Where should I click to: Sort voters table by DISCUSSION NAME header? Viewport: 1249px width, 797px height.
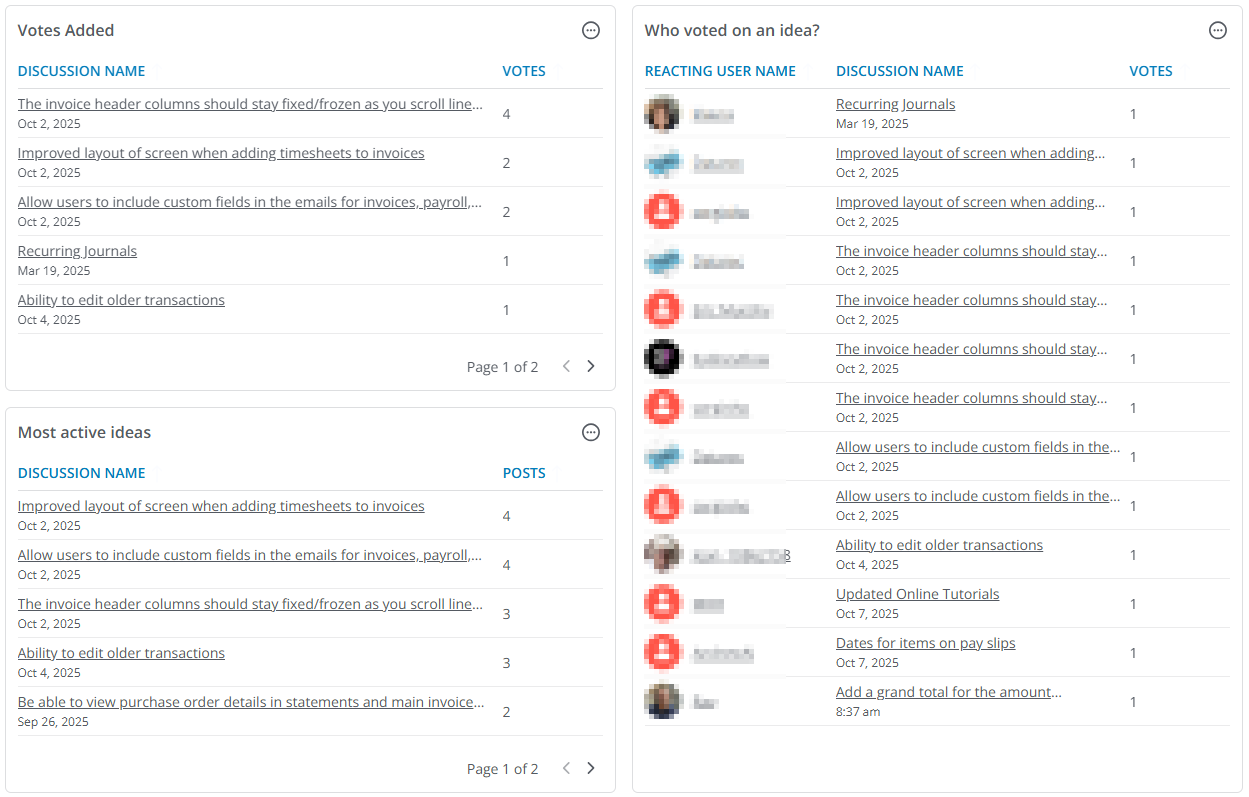pos(900,71)
